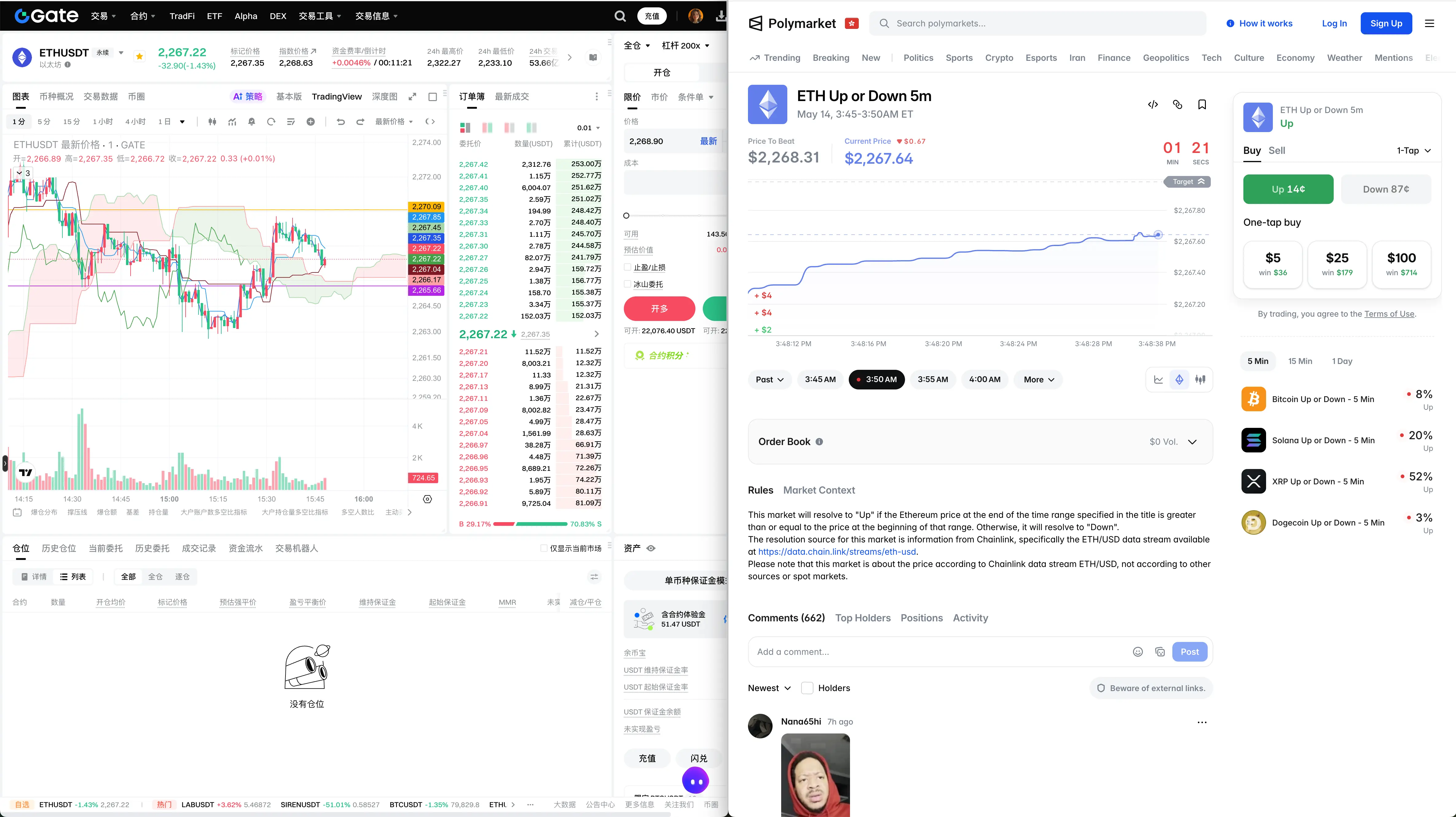The image size is (1456, 817).
Task: Redo chart action in Gate
Action: (x=360, y=122)
